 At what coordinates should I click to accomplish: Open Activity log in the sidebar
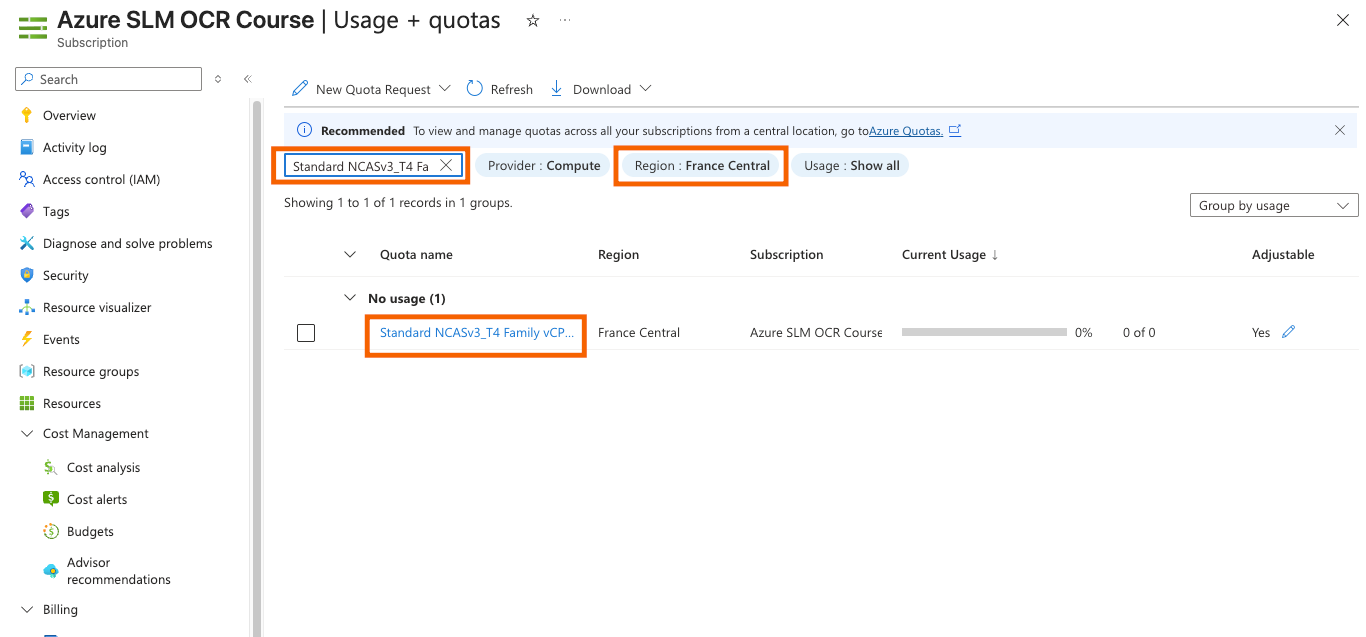74,147
